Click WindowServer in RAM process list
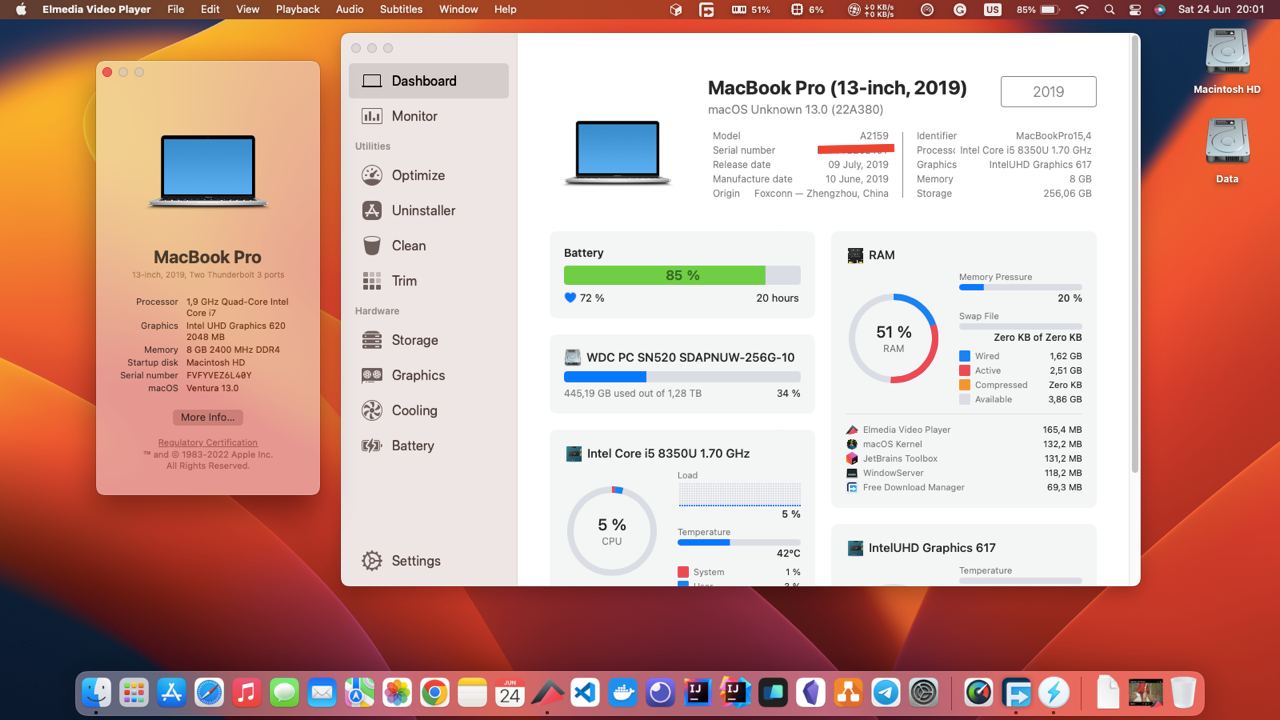 [x=964, y=473]
